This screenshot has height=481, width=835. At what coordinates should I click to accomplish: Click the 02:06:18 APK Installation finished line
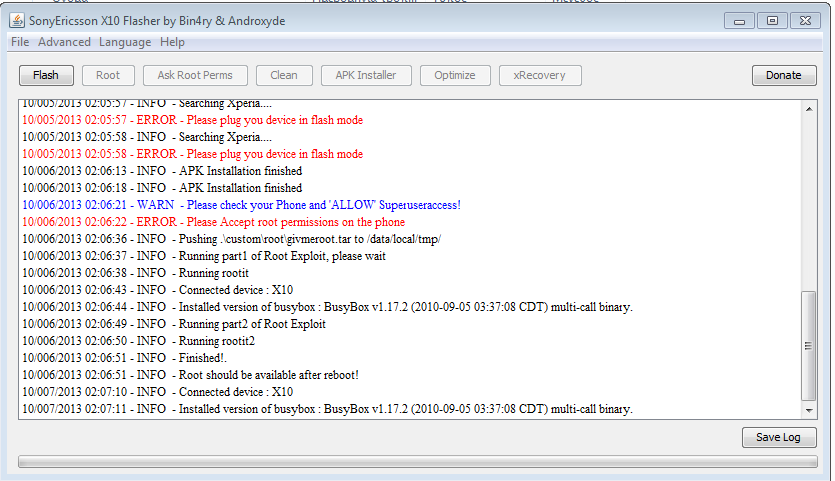pos(162,188)
